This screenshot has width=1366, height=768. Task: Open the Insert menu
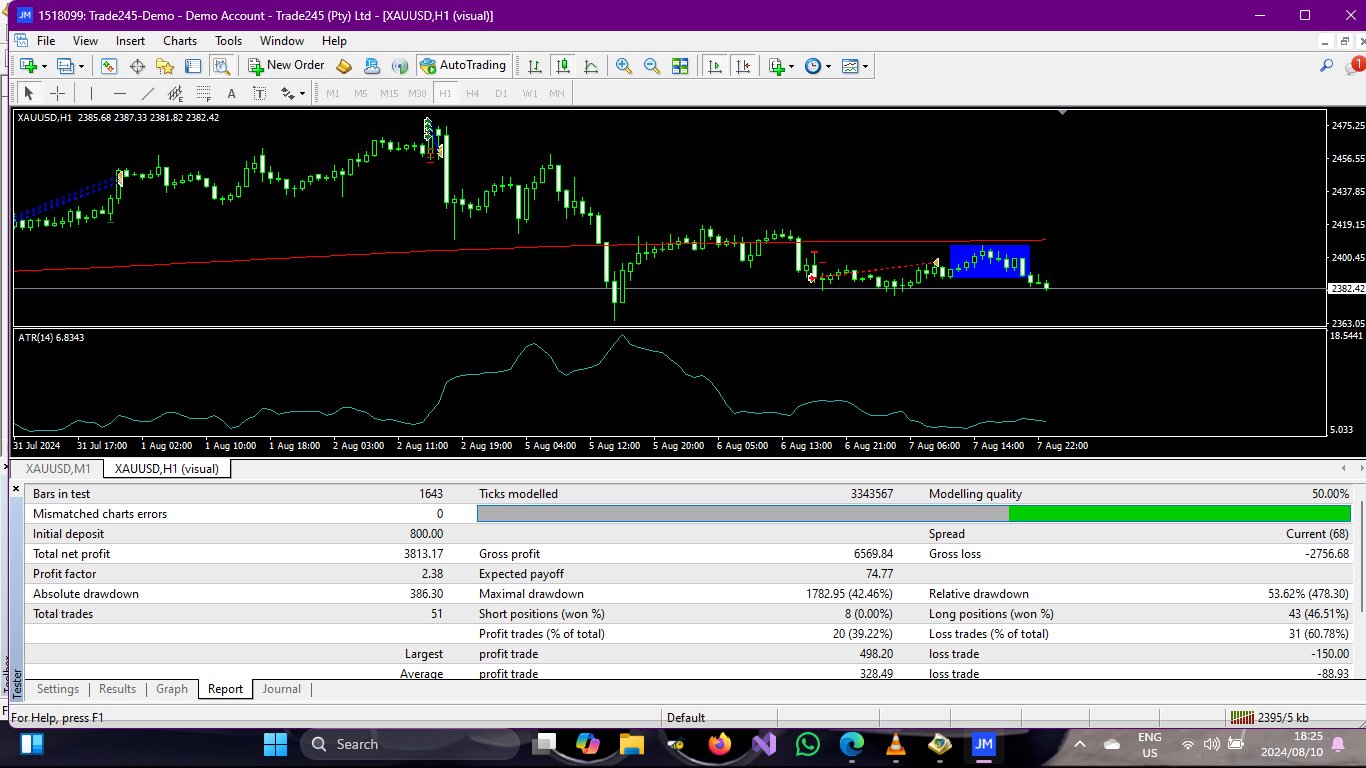tap(130, 41)
